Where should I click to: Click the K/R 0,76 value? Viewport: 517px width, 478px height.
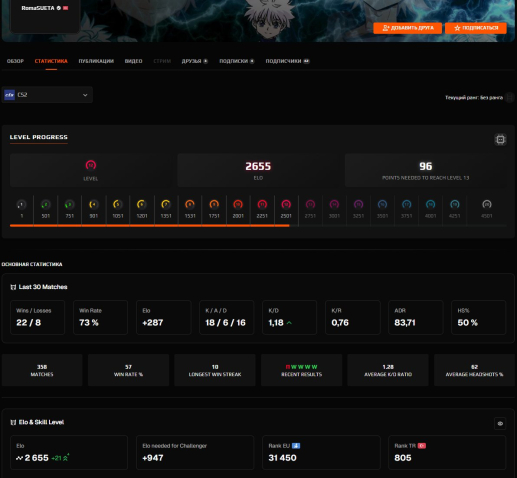(340, 323)
